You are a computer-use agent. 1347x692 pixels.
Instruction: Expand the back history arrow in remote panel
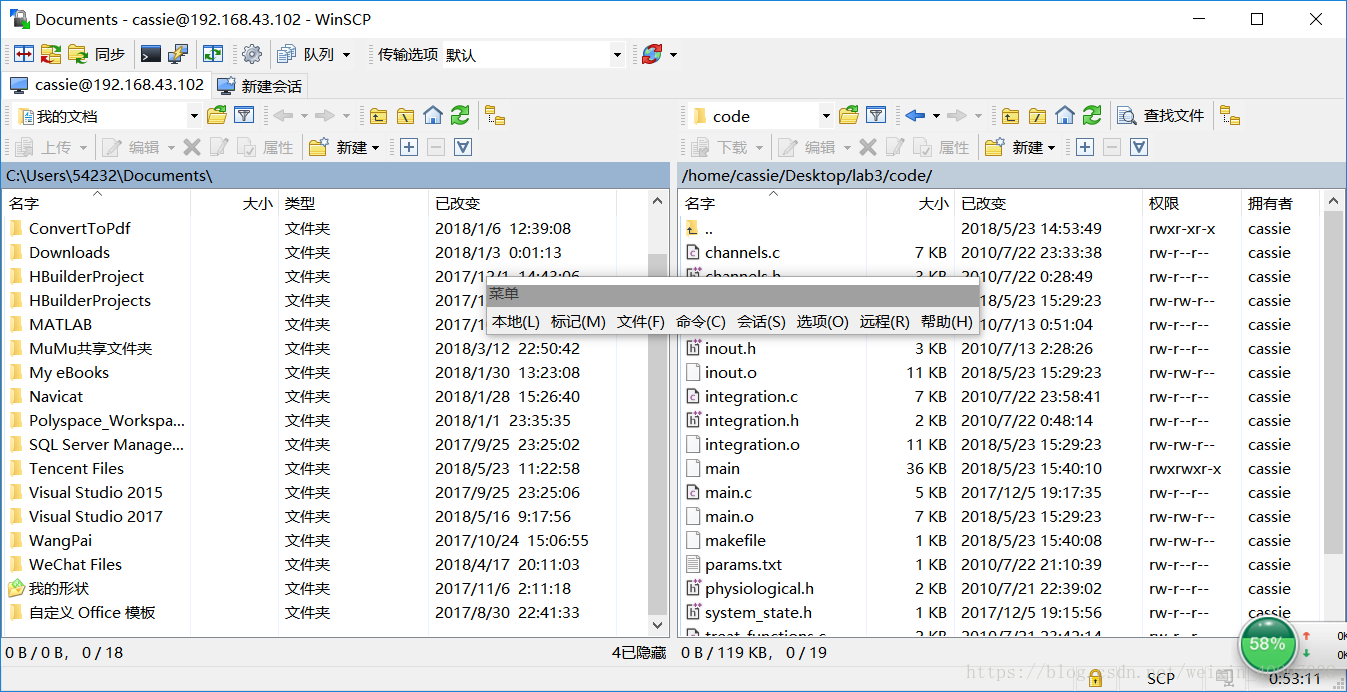tap(936, 116)
